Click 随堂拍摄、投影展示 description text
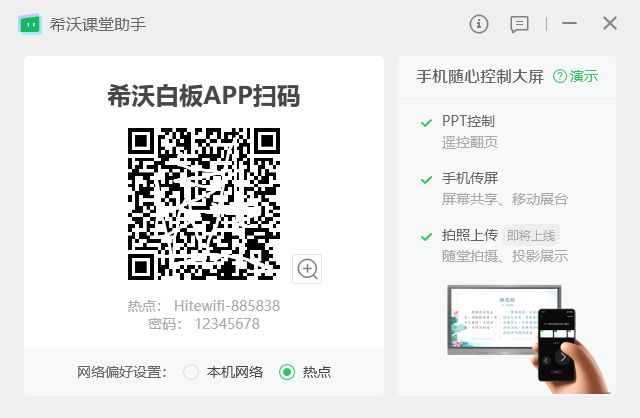This screenshot has width=640, height=418. [x=505, y=256]
